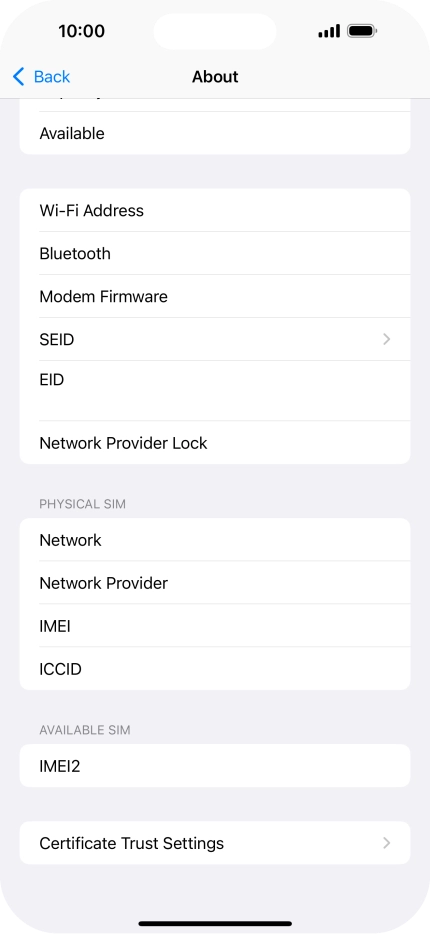Screen dimensions: 430x934
Task: Select the Network Provider row
Action: [215, 583]
